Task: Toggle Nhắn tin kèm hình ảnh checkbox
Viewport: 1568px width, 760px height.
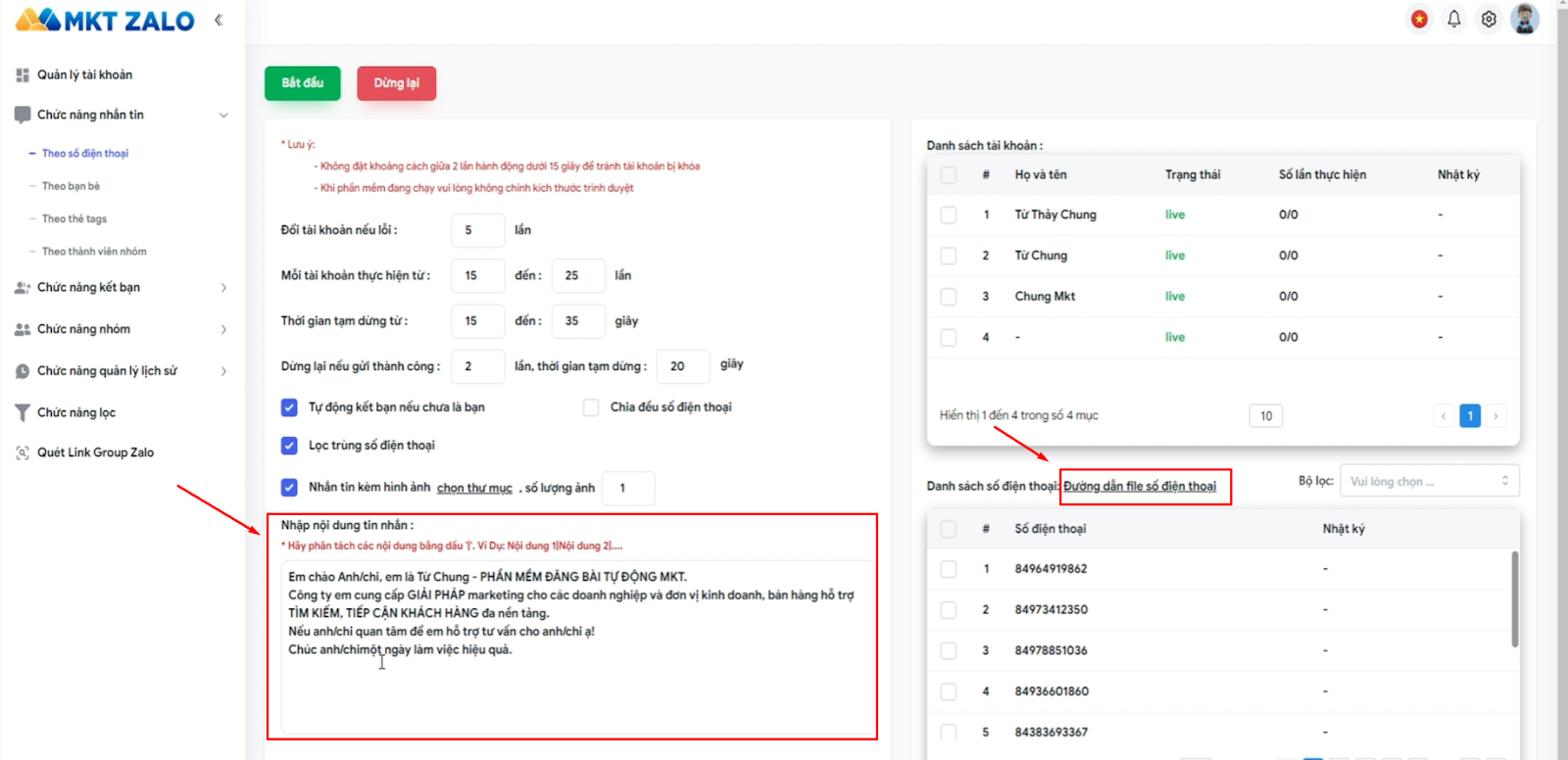Action: click(x=289, y=487)
